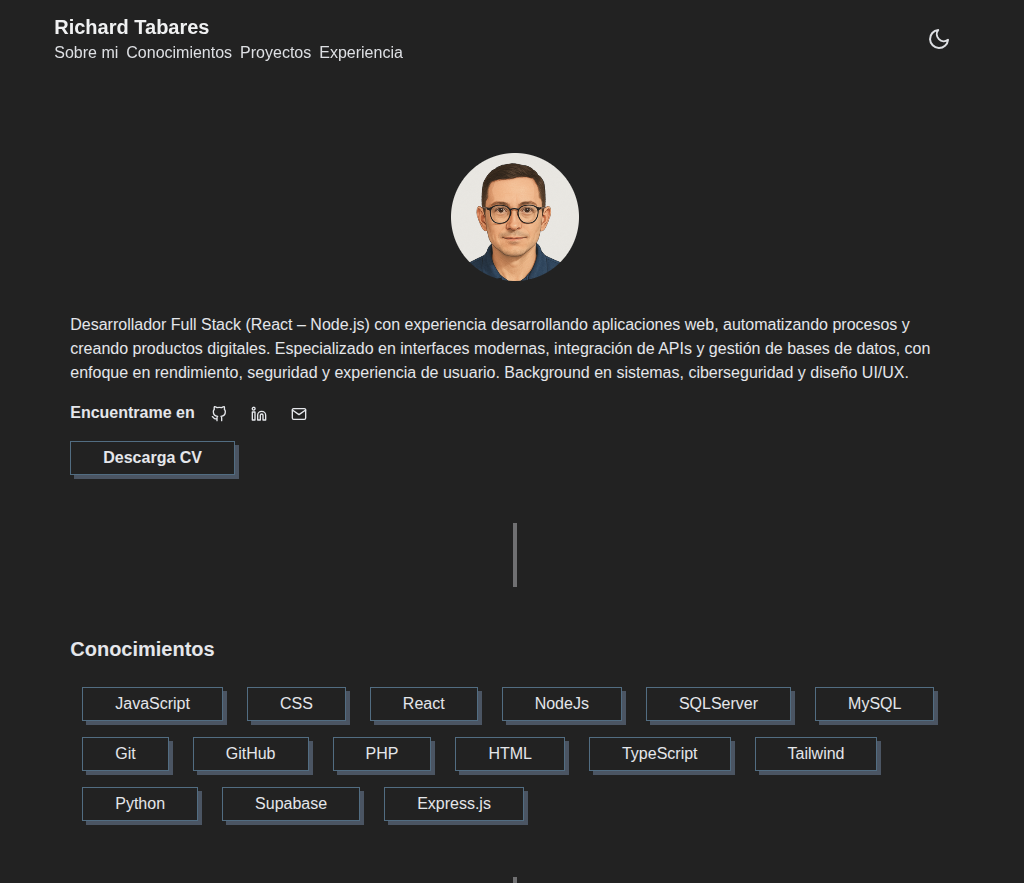Choose the MySQL skill tag
This screenshot has width=1024, height=883.
pyautogui.click(x=874, y=703)
